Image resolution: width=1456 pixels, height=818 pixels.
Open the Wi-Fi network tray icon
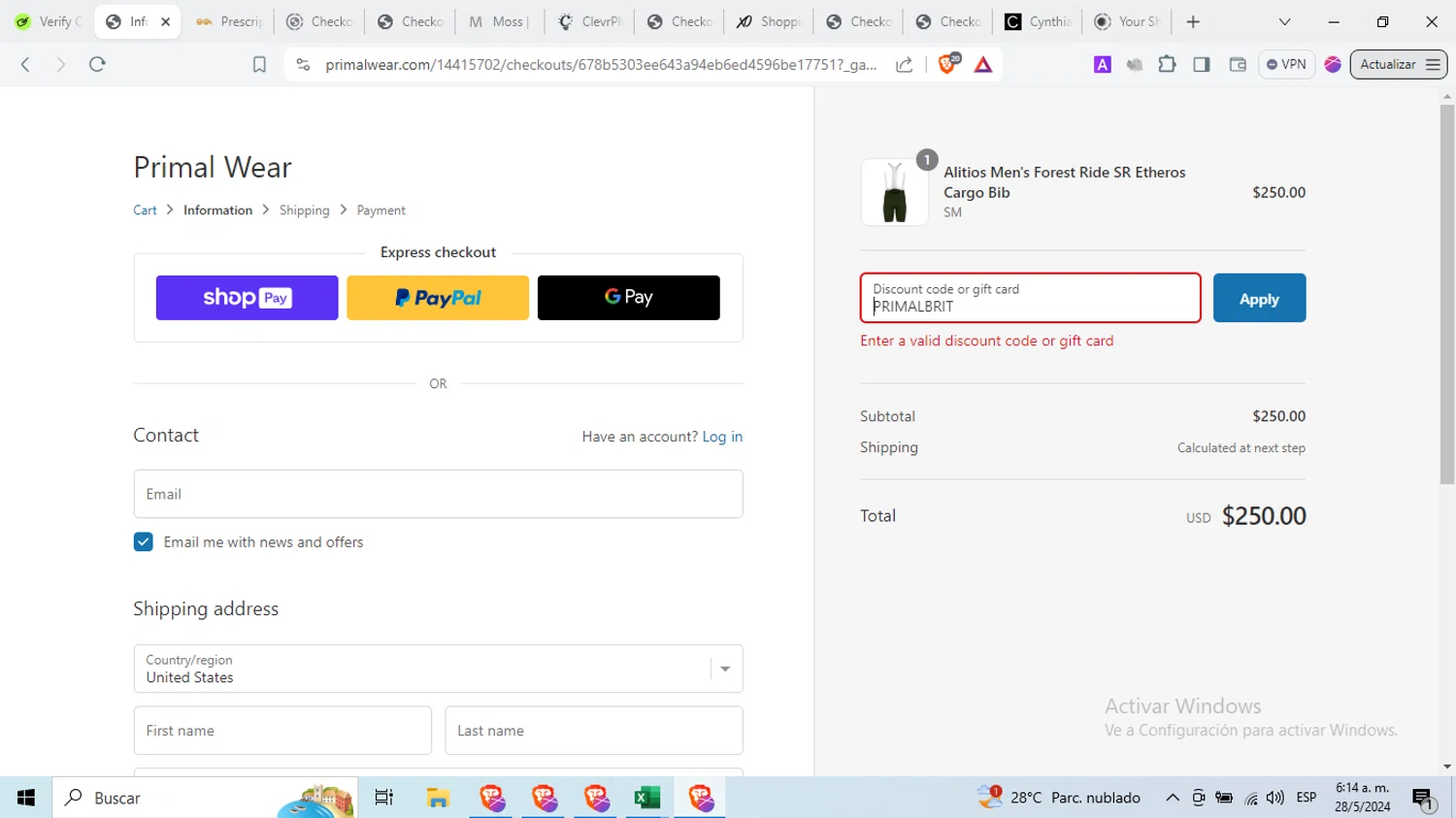(1251, 798)
